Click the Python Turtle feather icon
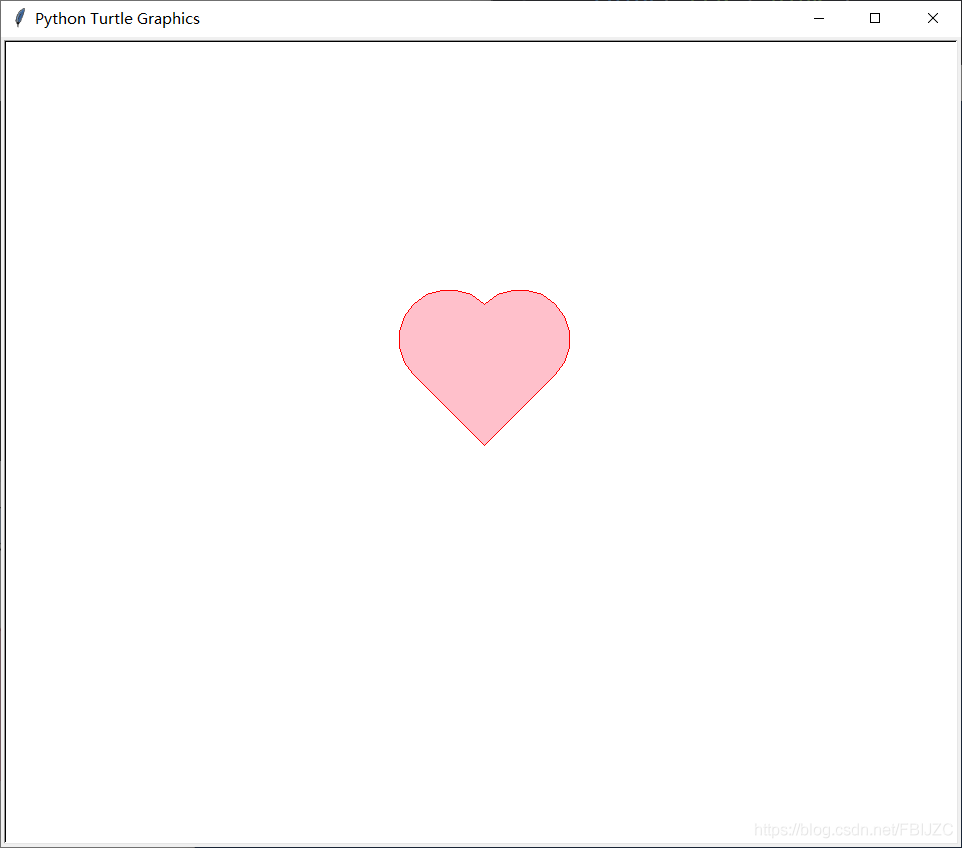 tap(20, 18)
